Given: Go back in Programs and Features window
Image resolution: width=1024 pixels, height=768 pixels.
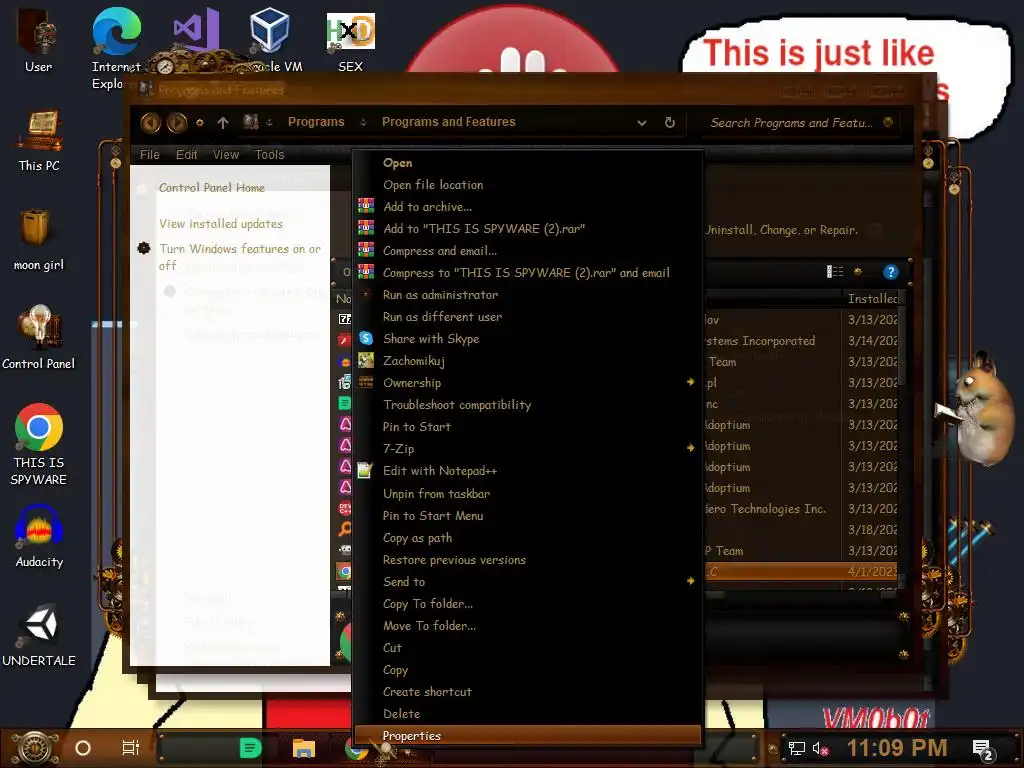Looking at the screenshot, I should coord(150,122).
